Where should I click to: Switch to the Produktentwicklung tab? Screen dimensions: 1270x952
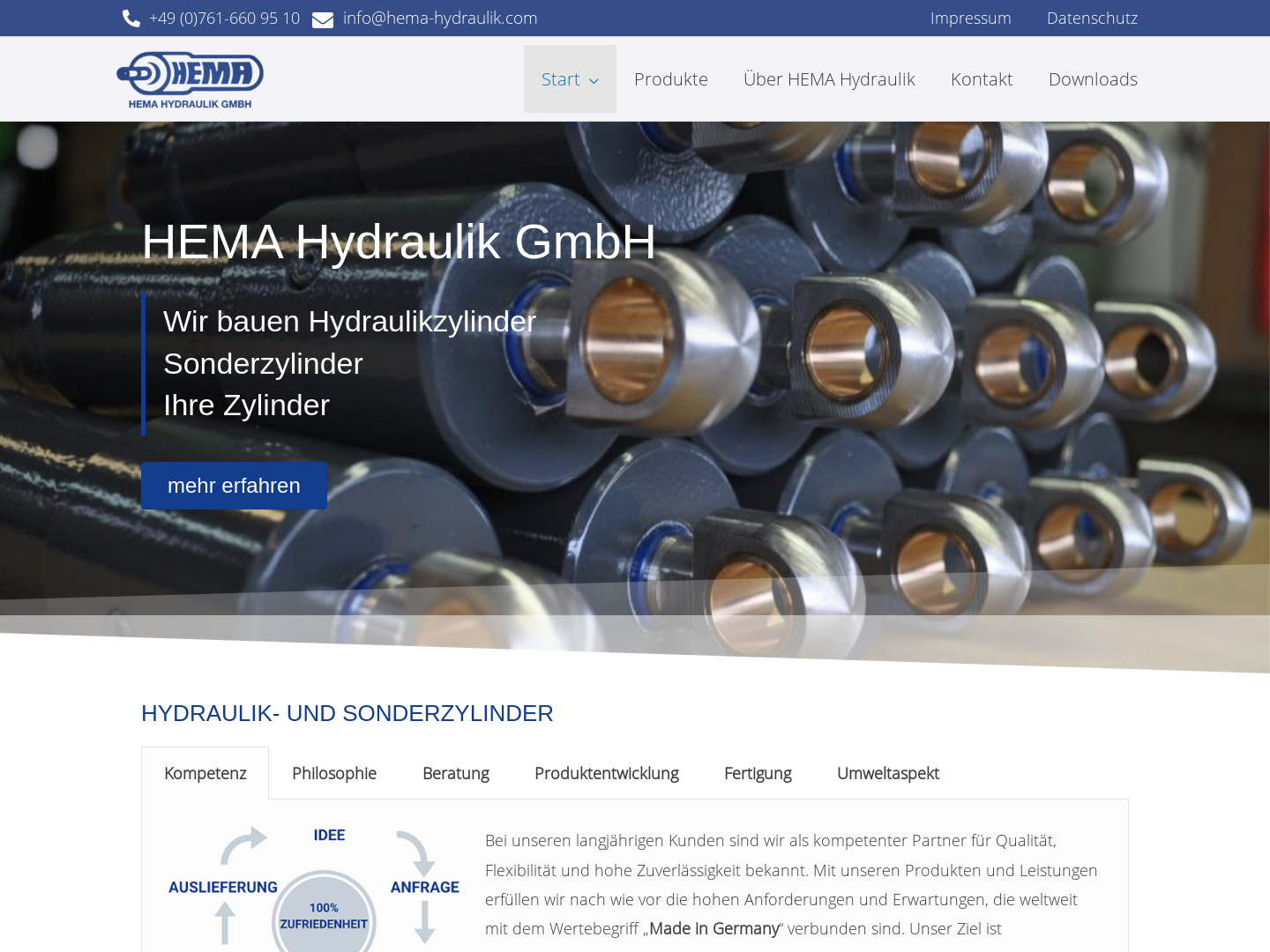(606, 773)
